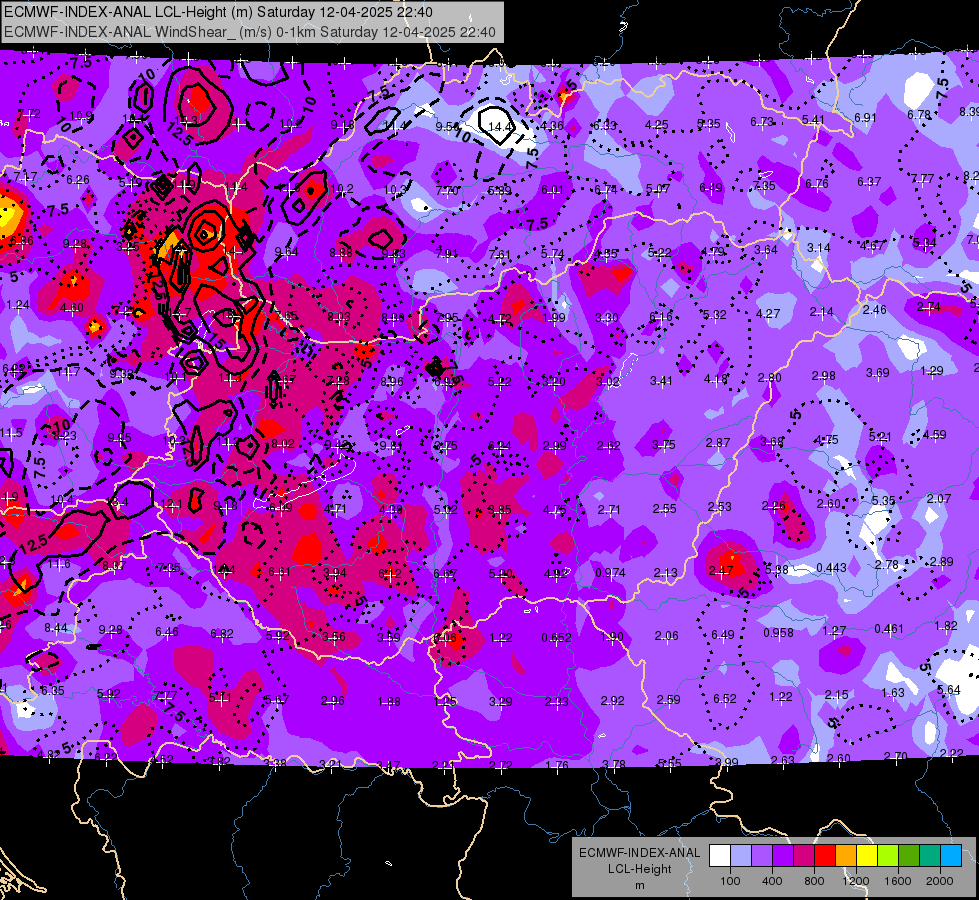Click the grid value 10.9

[x=82, y=116]
